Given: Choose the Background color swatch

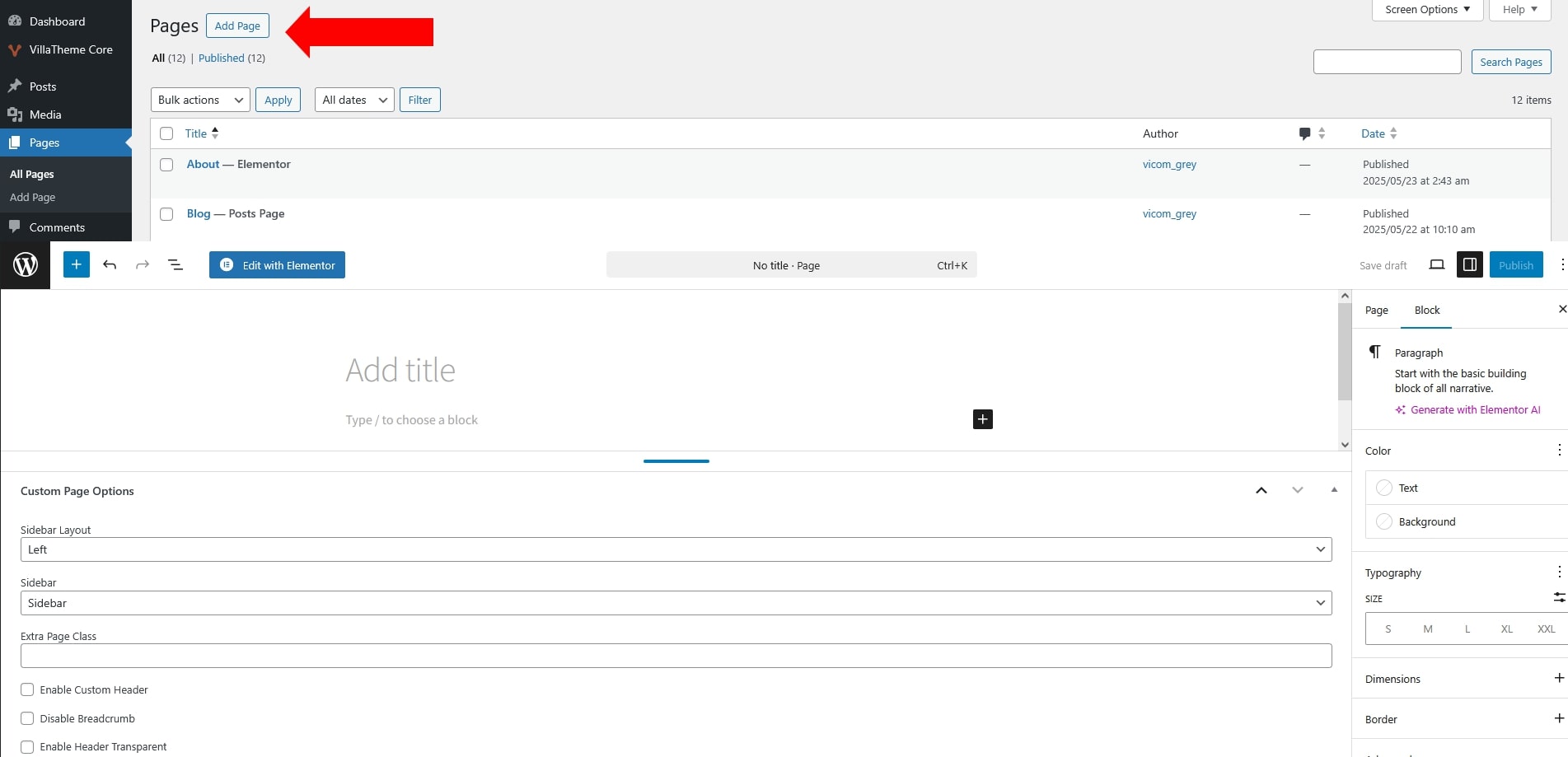Looking at the screenshot, I should coord(1384,522).
